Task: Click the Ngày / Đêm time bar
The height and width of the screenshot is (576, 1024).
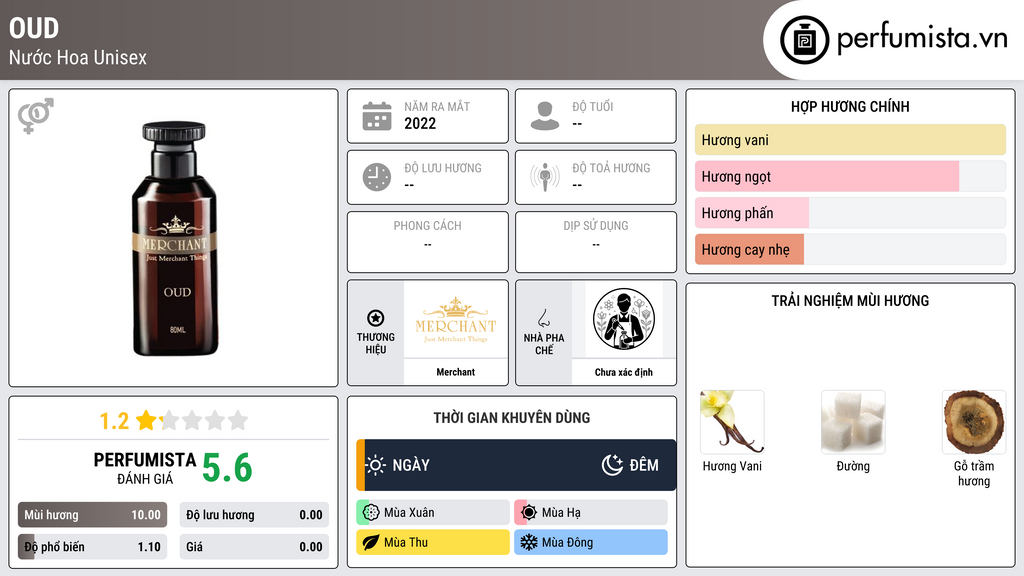Action: [516, 465]
